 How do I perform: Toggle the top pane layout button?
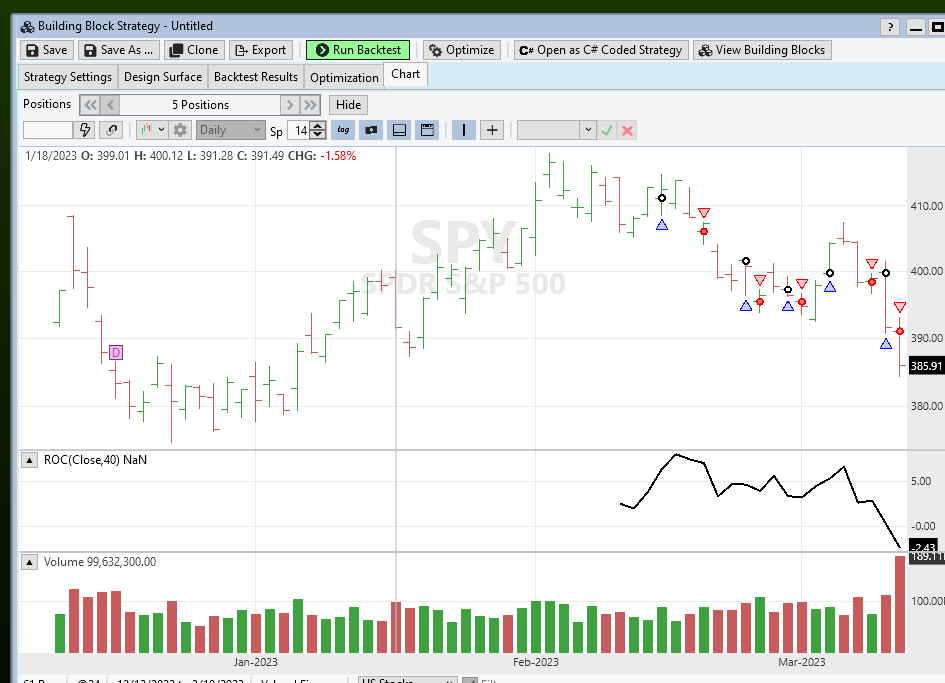click(427, 130)
